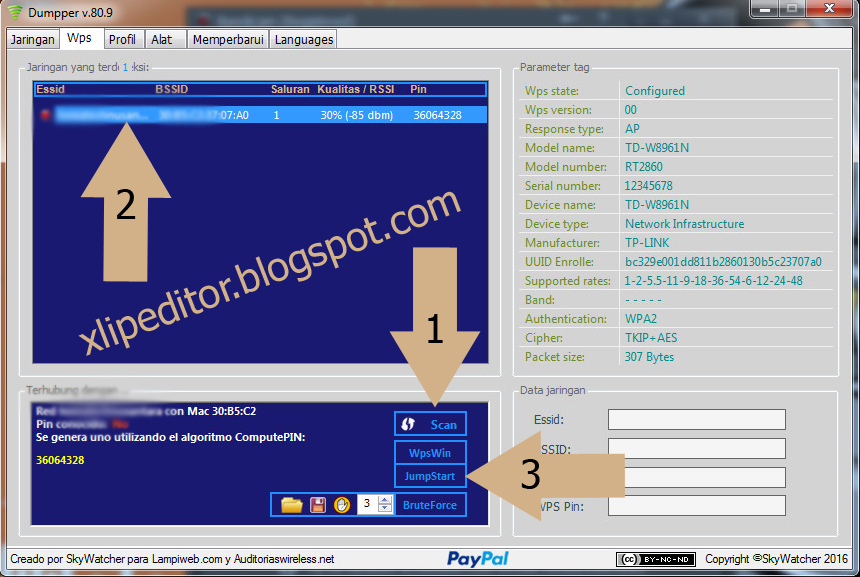Click the WpsWin button

431,452
